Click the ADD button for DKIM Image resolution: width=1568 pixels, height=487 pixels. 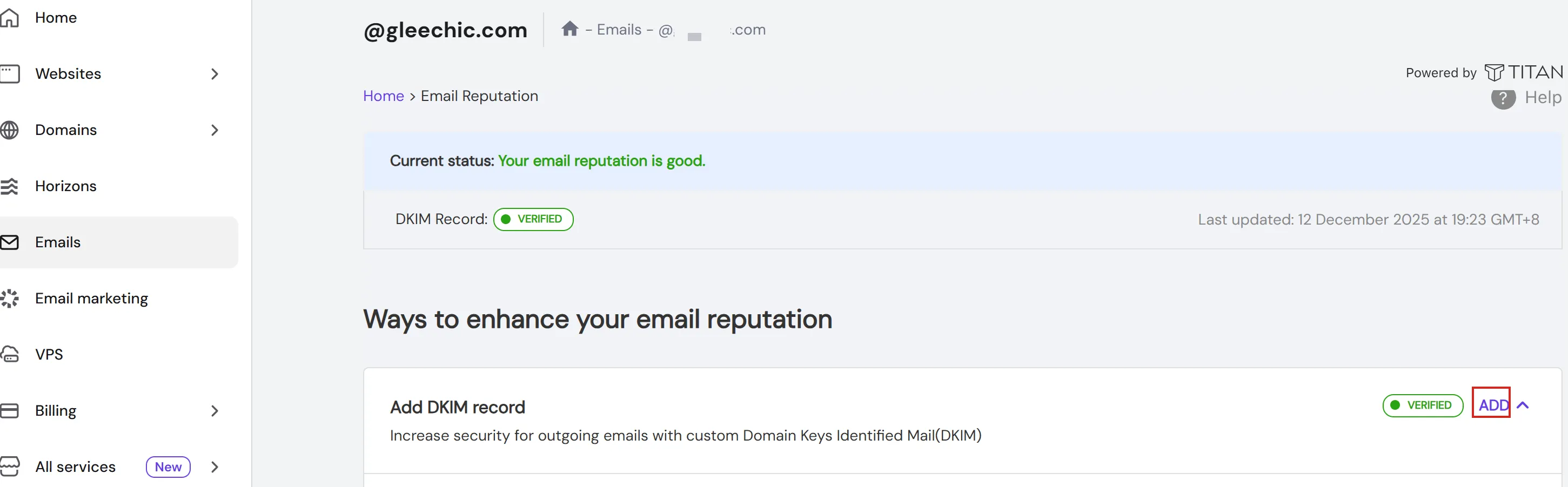coord(1492,405)
